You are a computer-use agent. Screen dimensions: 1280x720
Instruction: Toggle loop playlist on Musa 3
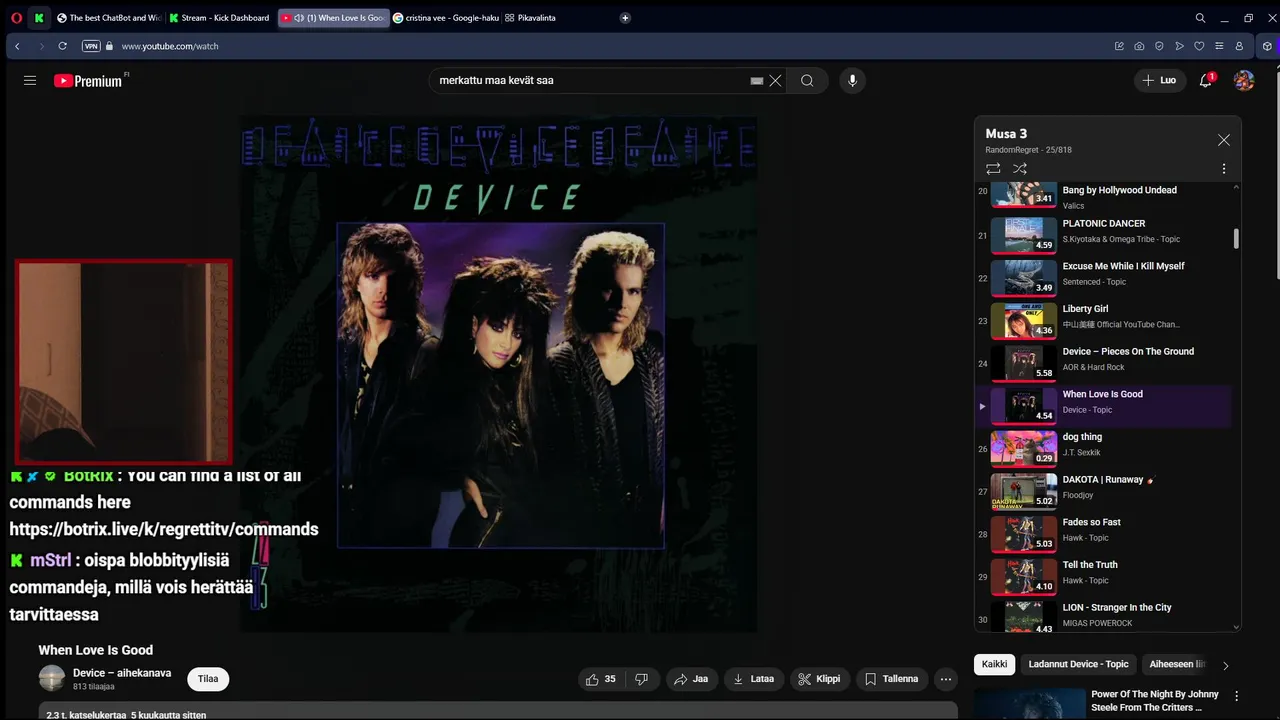coord(993,169)
